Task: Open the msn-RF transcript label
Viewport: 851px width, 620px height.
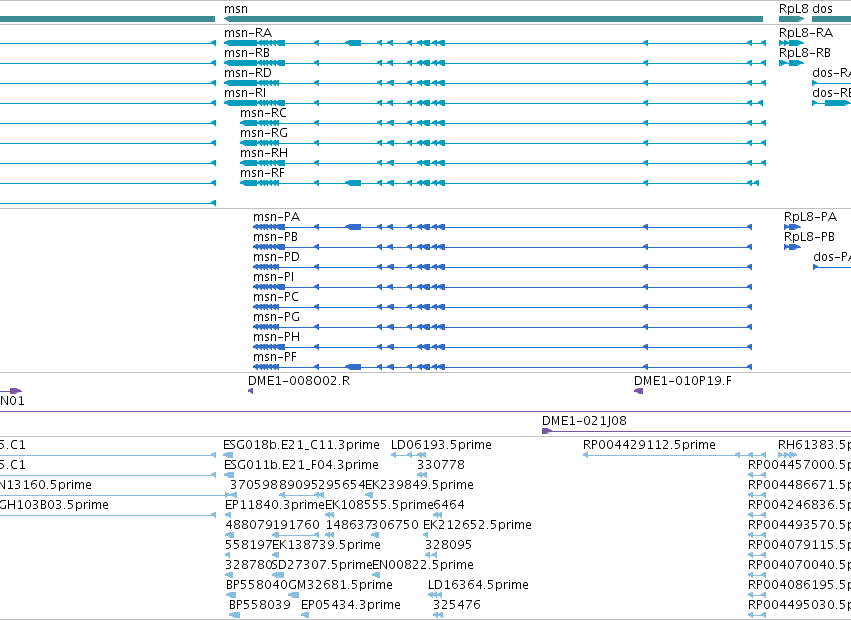Action: pos(263,173)
